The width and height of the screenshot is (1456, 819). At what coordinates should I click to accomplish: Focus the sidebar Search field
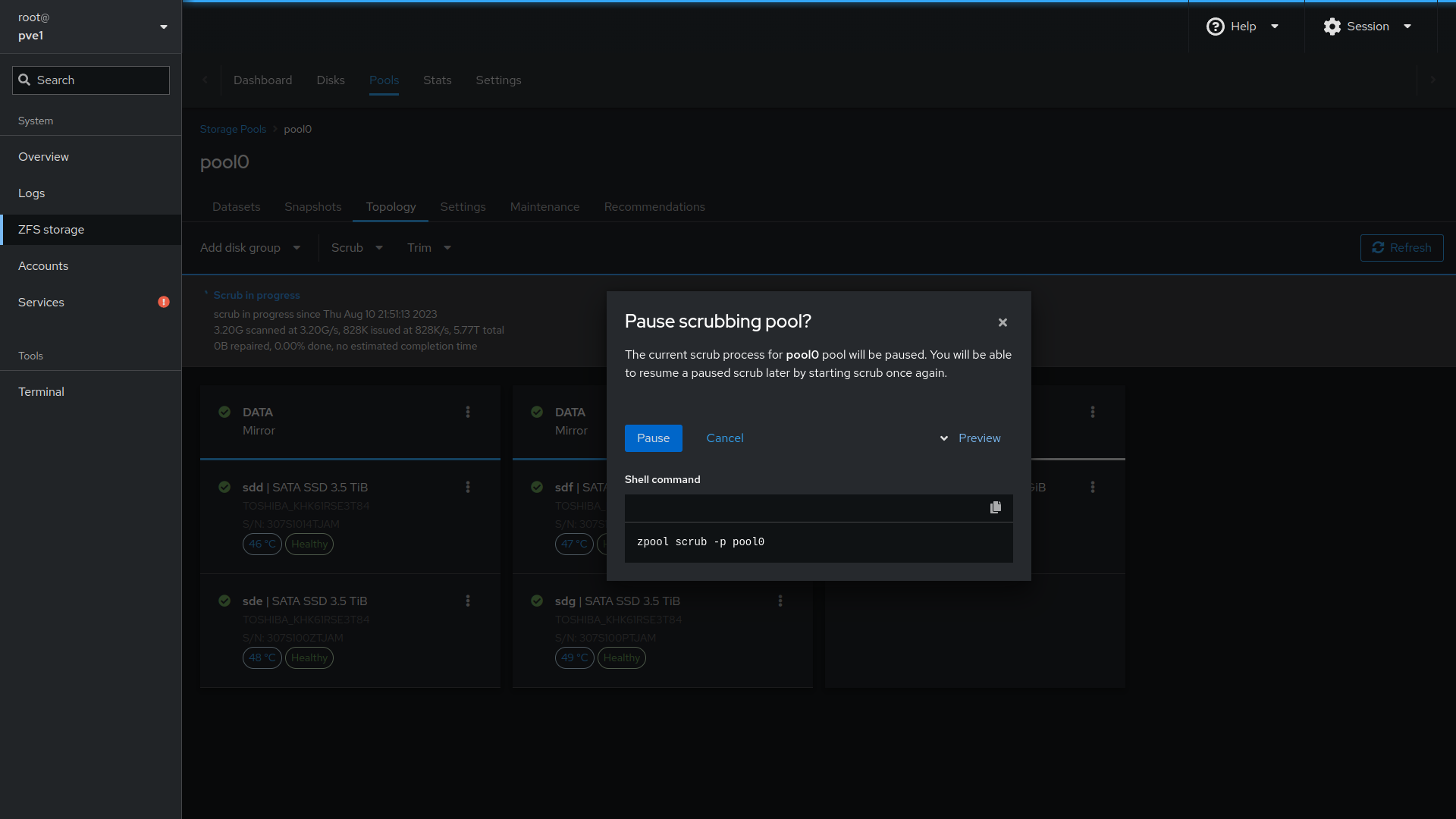pyautogui.click(x=91, y=80)
